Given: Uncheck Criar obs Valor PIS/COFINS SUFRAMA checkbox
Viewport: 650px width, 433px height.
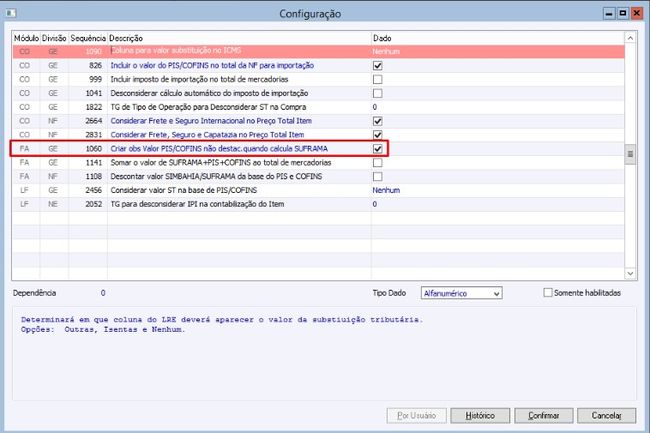Looking at the screenshot, I should pyautogui.click(x=377, y=149).
